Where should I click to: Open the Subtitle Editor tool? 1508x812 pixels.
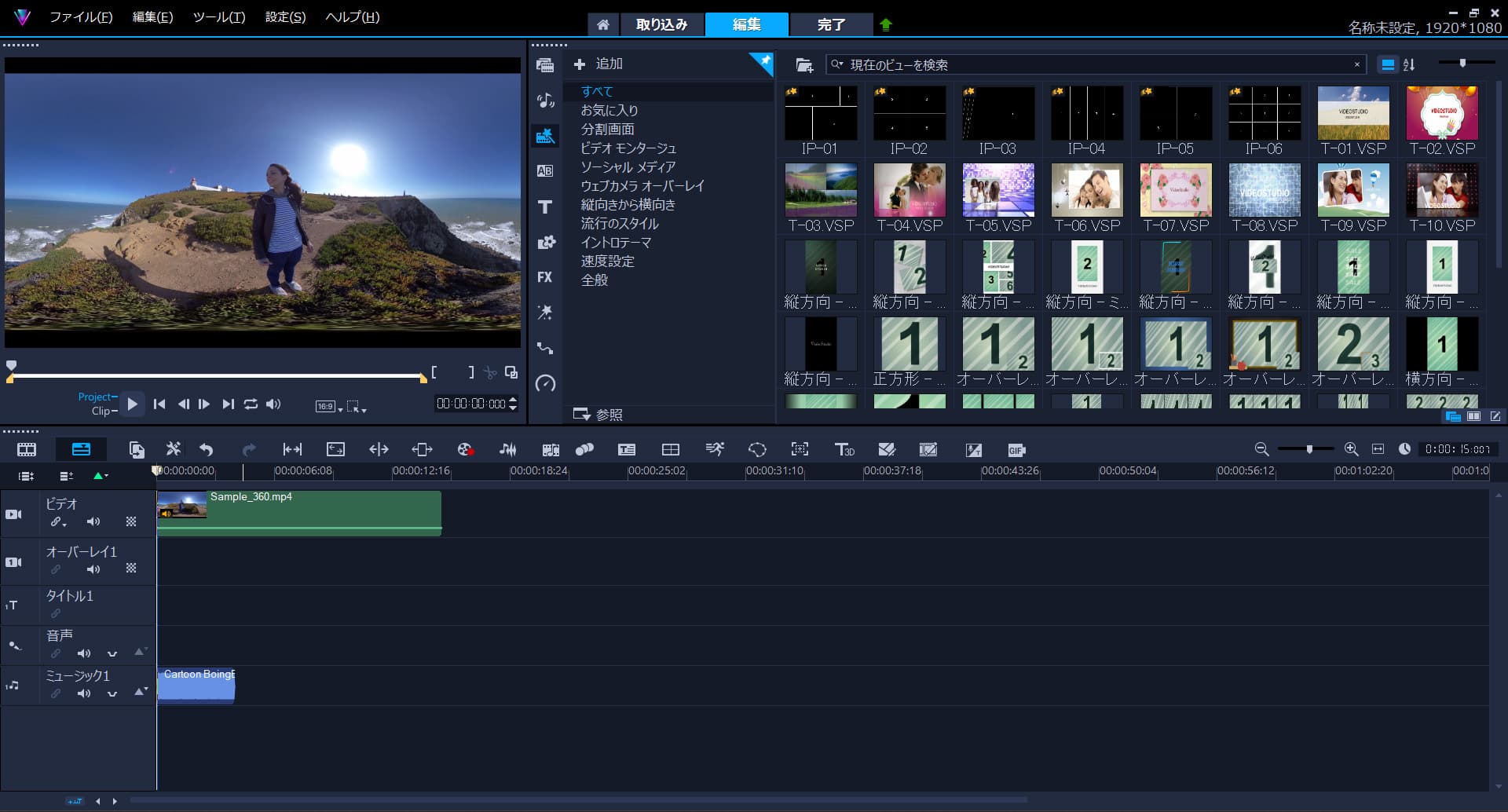(627, 449)
